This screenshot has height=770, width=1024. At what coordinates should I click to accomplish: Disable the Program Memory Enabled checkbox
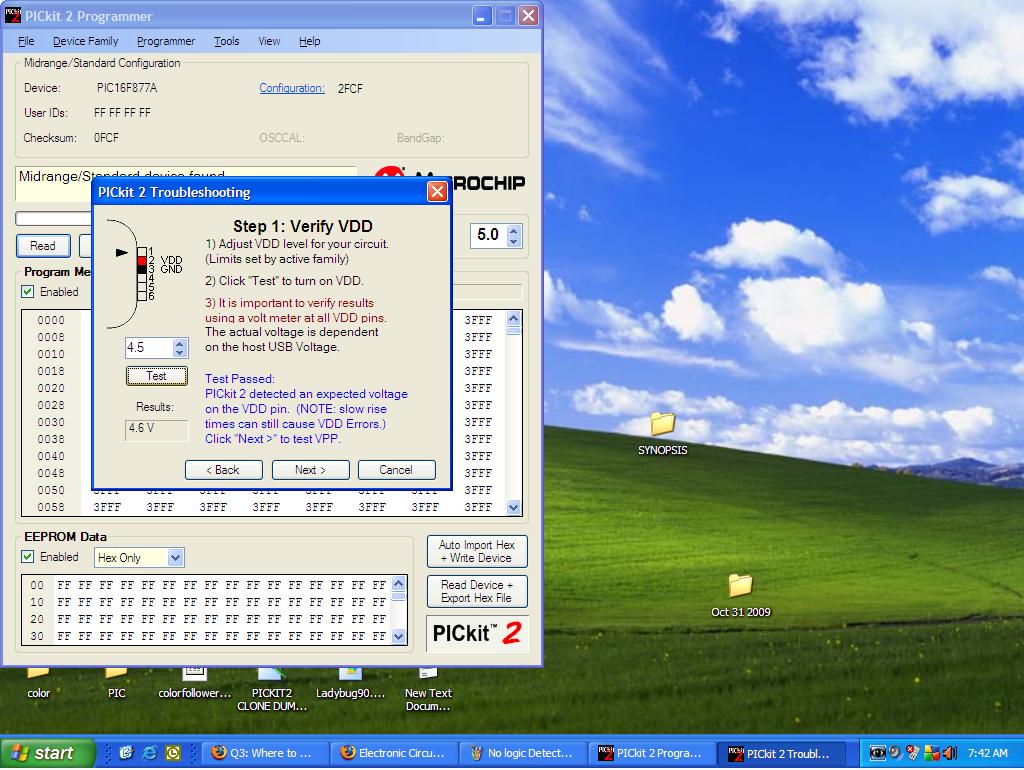27,292
